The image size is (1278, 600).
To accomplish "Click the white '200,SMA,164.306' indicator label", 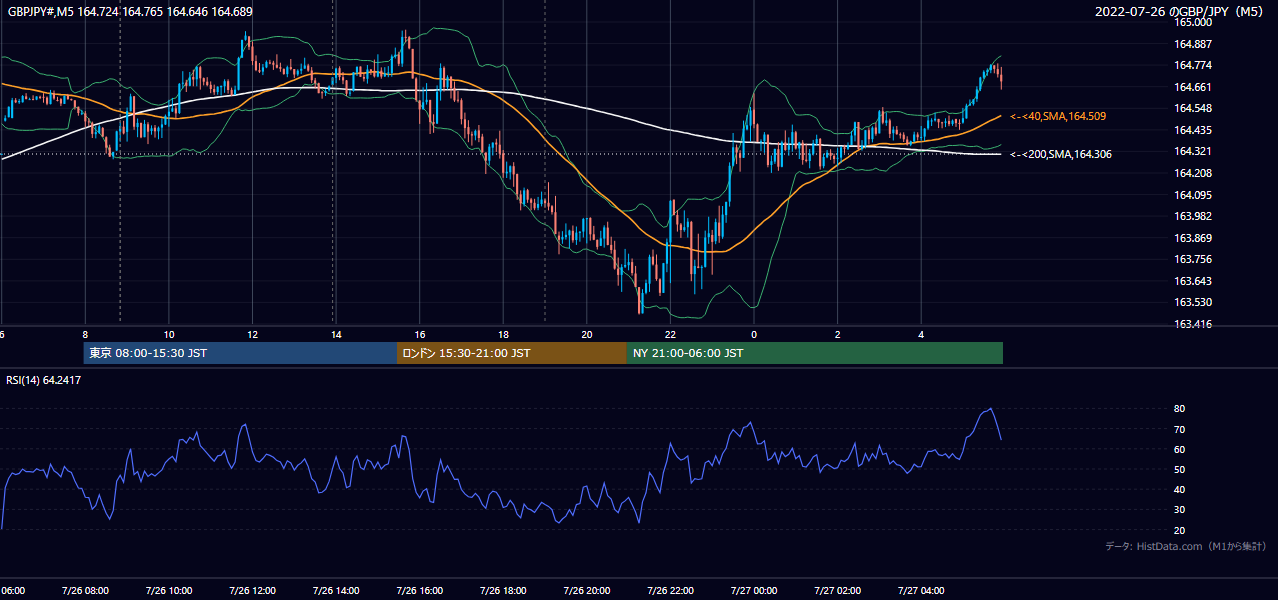I will 1060,154.
